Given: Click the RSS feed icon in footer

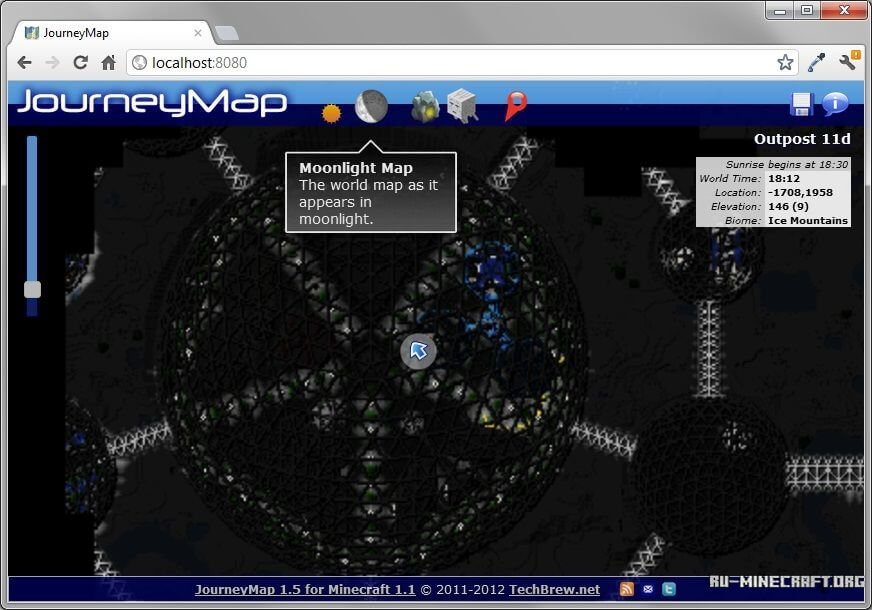Looking at the screenshot, I should [627, 589].
